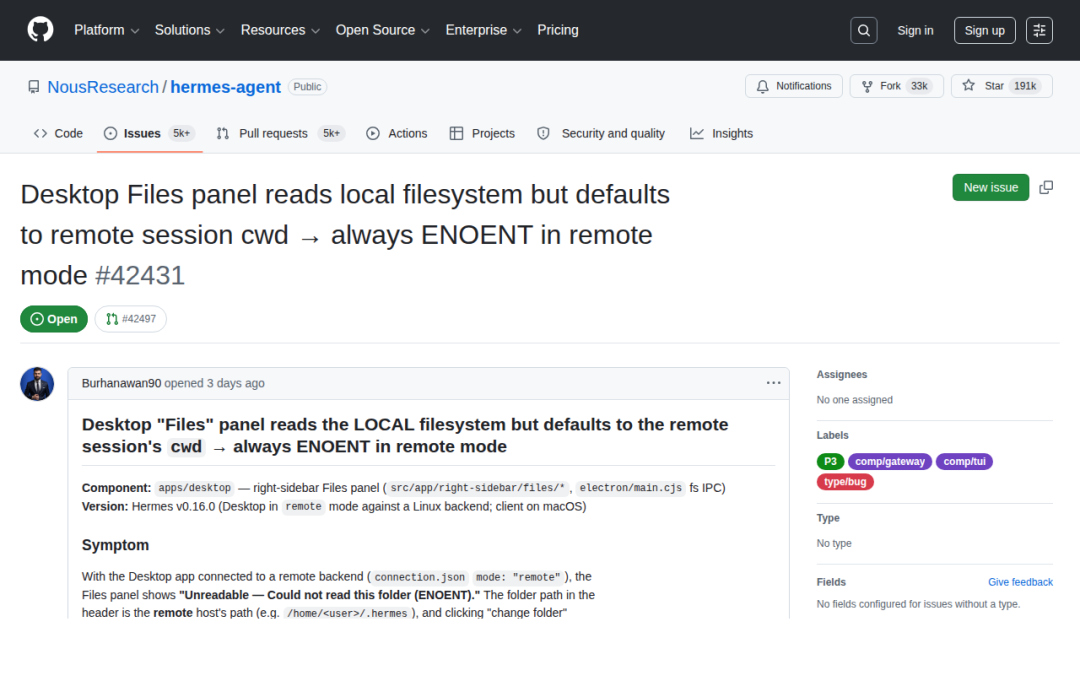Screen dimensions: 1080x692
Task: Open the issue author's avatar
Action: [x=37, y=384]
